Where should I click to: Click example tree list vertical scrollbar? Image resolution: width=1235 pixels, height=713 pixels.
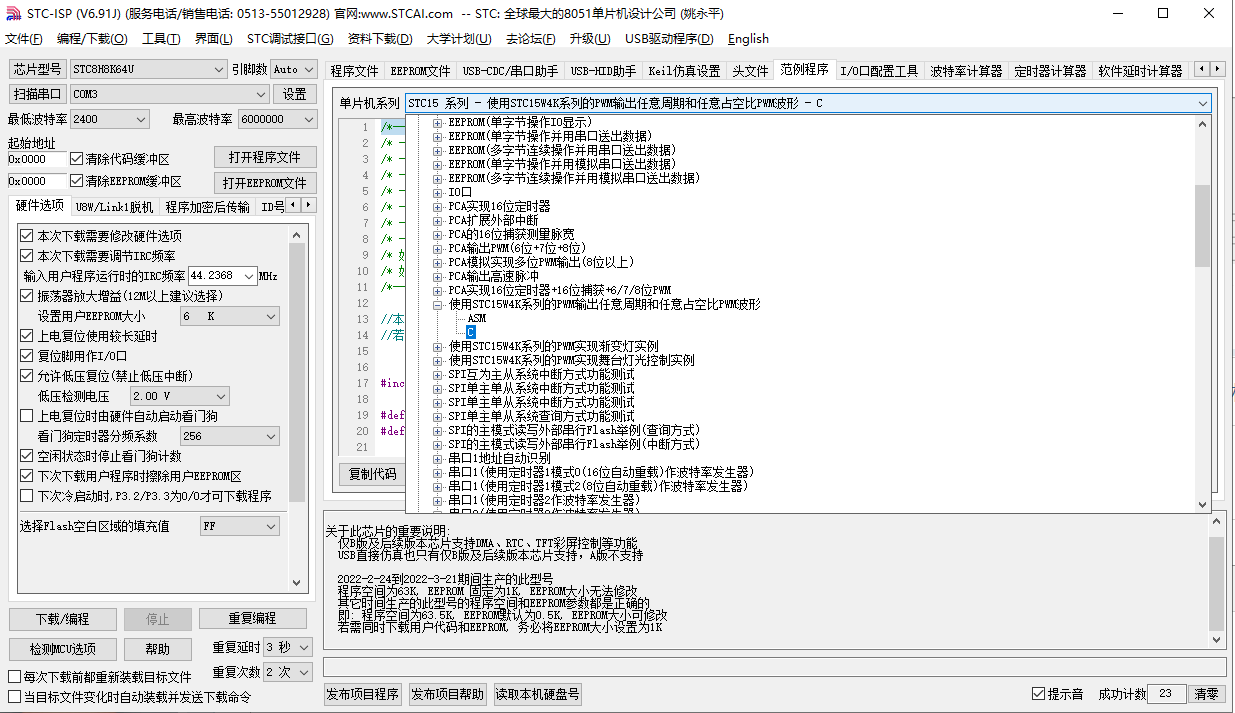point(1203,313)
